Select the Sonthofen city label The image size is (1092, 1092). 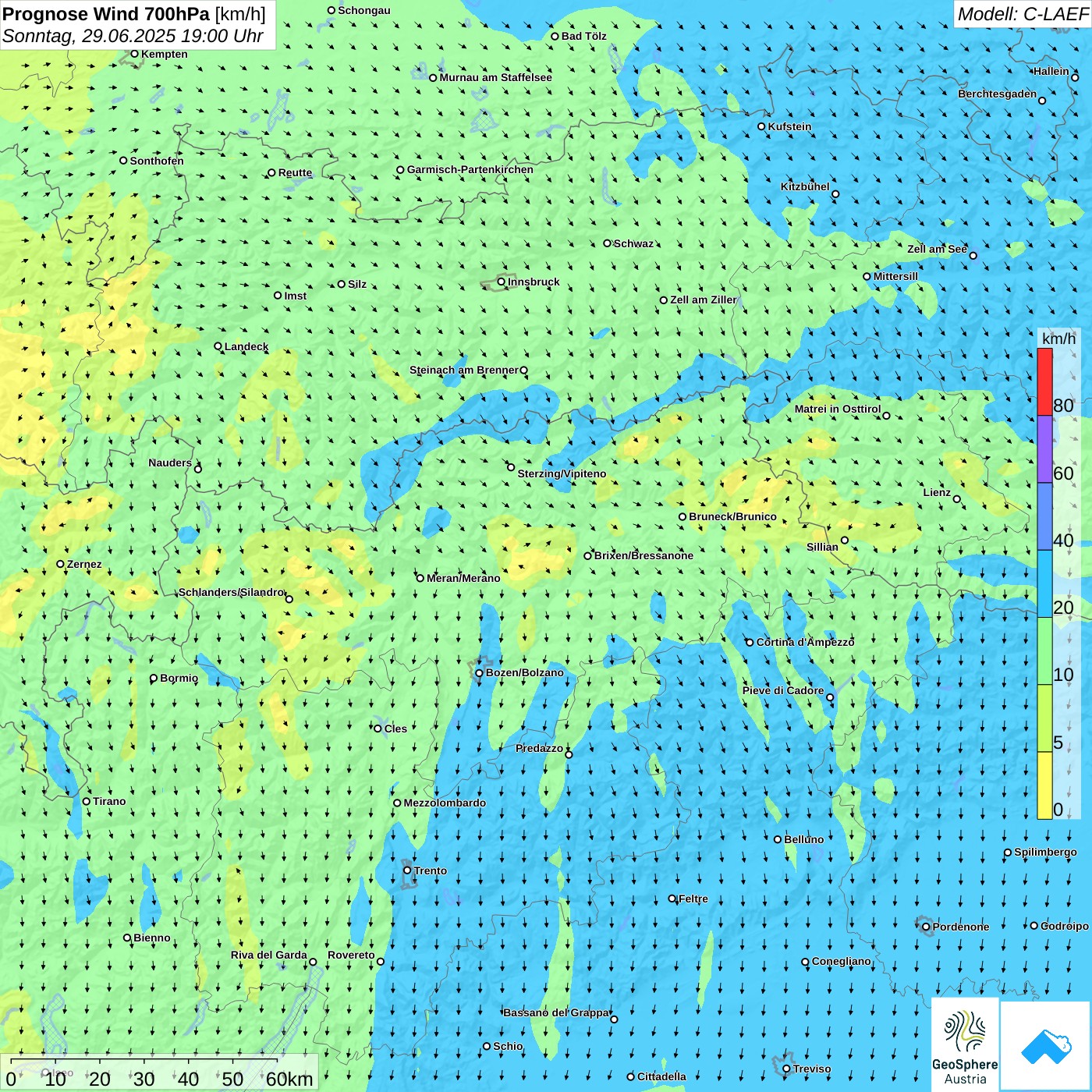[157, 161]
